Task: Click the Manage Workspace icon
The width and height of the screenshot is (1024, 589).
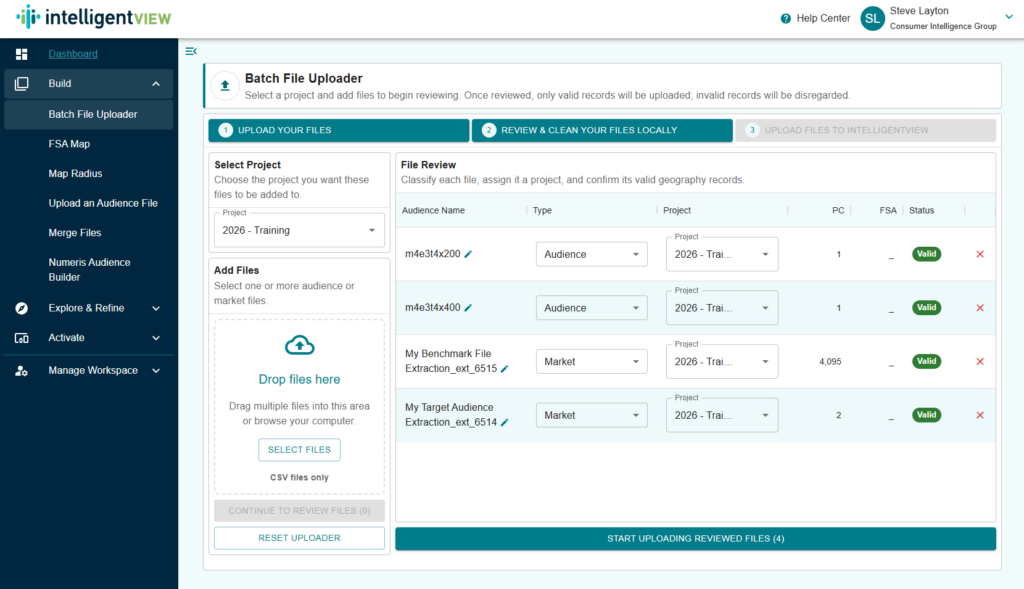Action: 22,370
